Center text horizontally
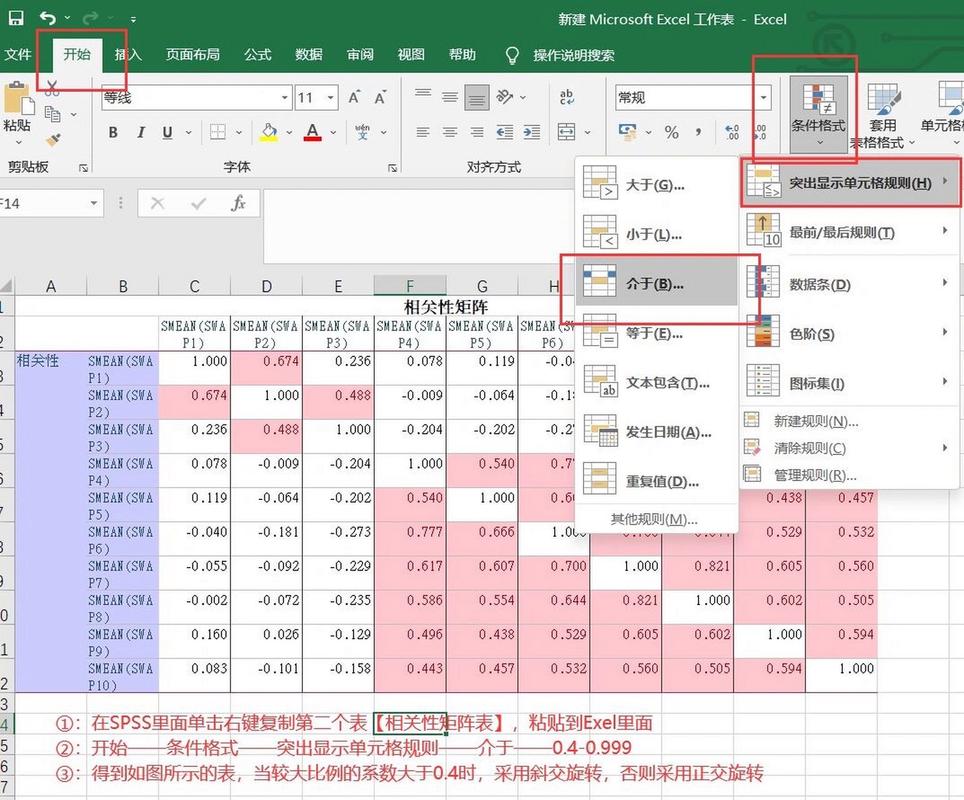The image size is (964, 800). tap(450, 132)
